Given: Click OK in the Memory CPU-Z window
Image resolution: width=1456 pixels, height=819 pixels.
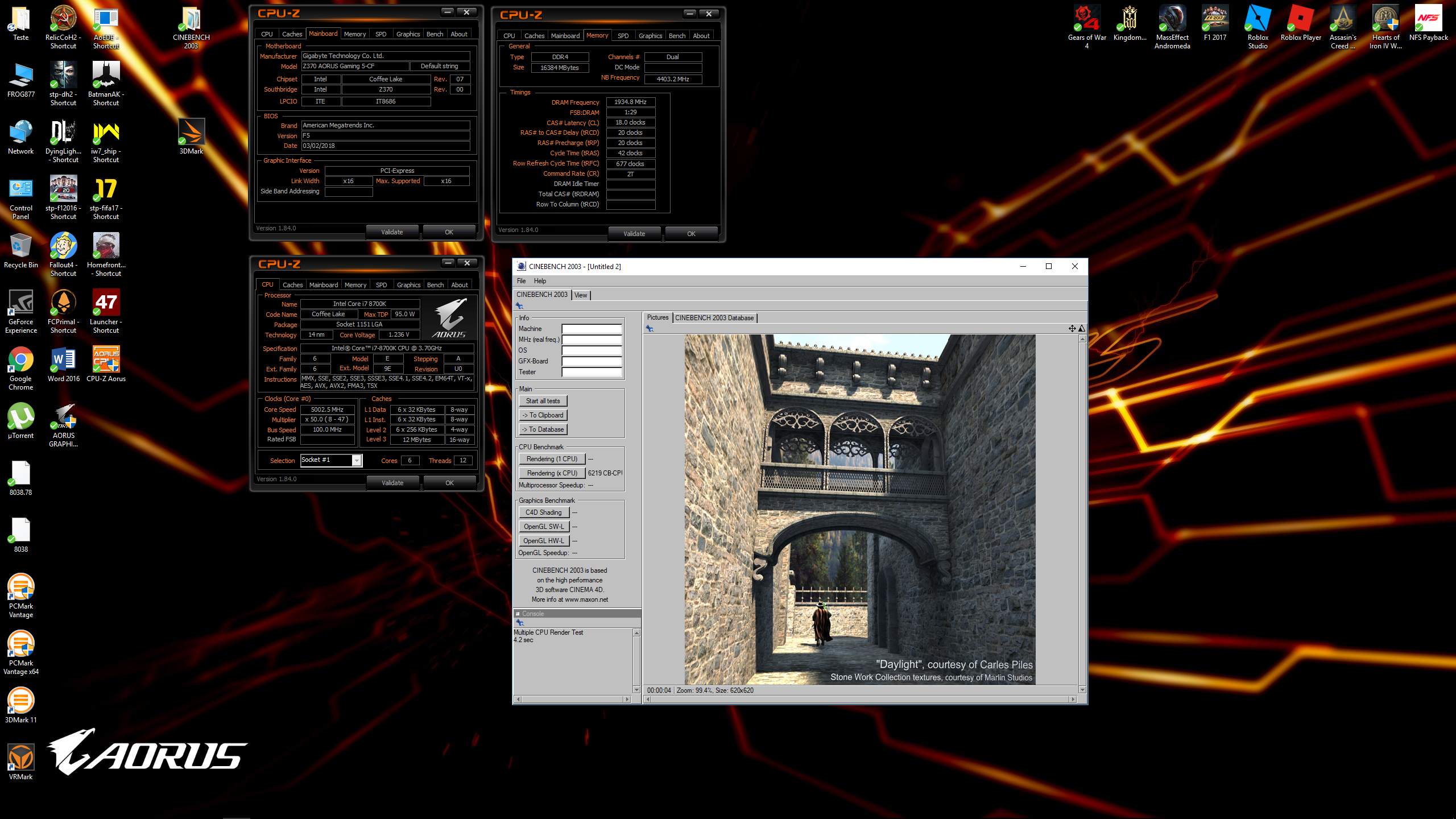Looking at the screenshot, I should pos(691,234).
